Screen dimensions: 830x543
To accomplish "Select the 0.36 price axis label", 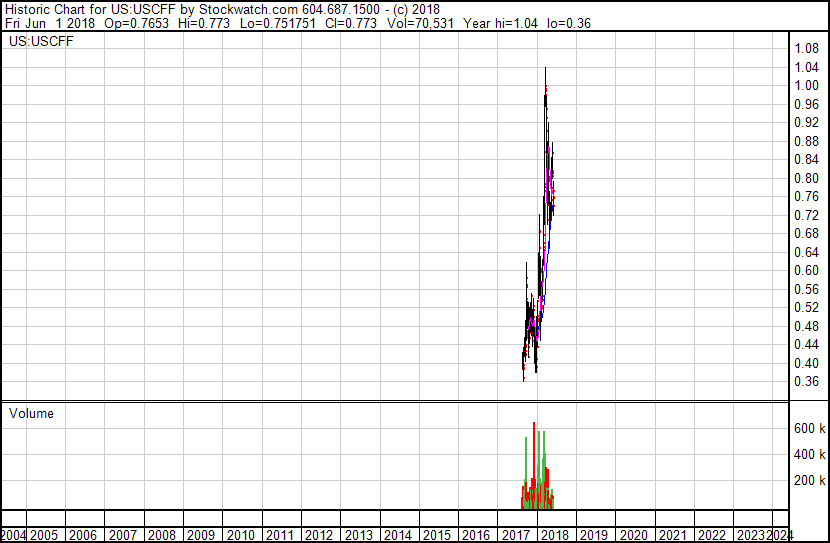I will [806, 382].
